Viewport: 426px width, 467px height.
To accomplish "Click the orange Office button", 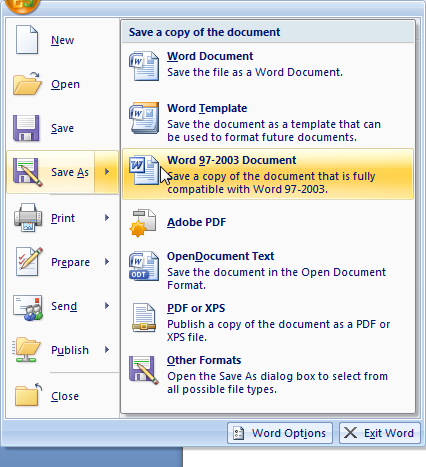I will [x=23, y=5].
